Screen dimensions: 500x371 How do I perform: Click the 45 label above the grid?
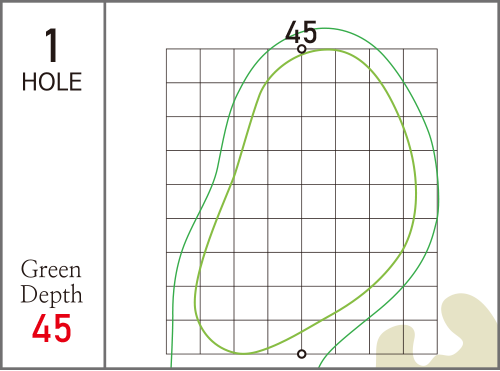[301, 32]
